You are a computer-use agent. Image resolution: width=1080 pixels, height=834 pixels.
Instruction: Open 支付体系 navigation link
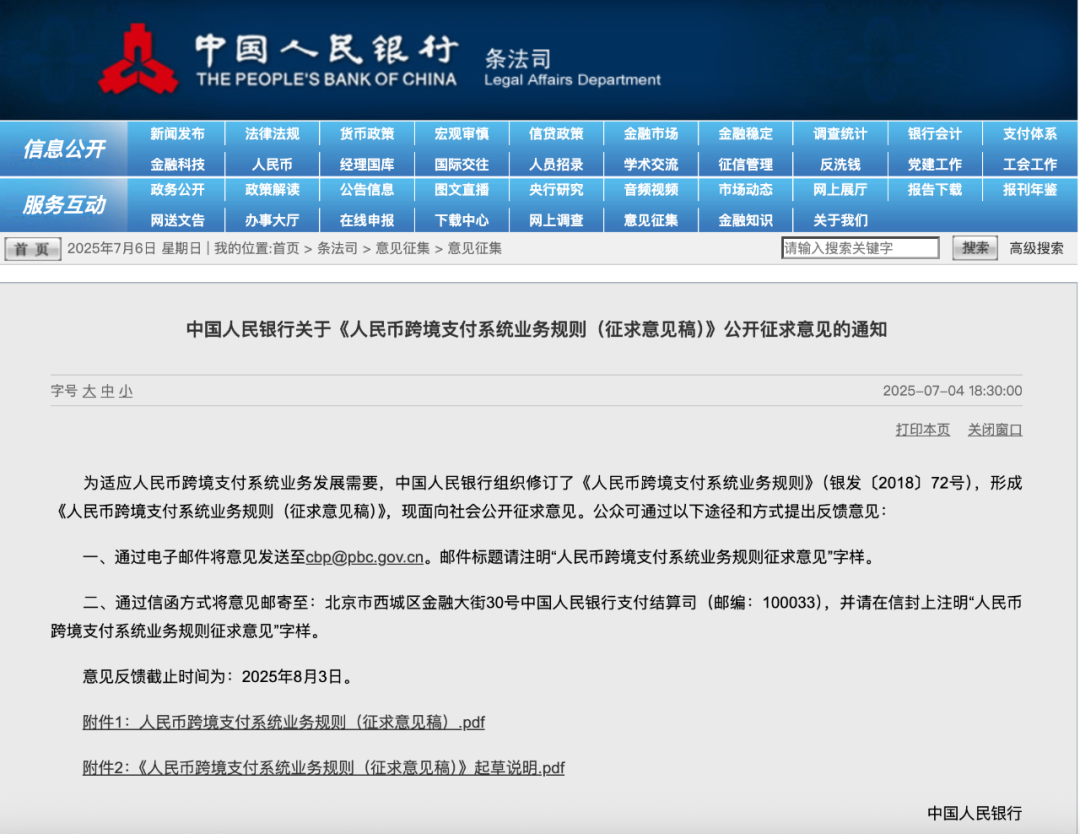1030,134
